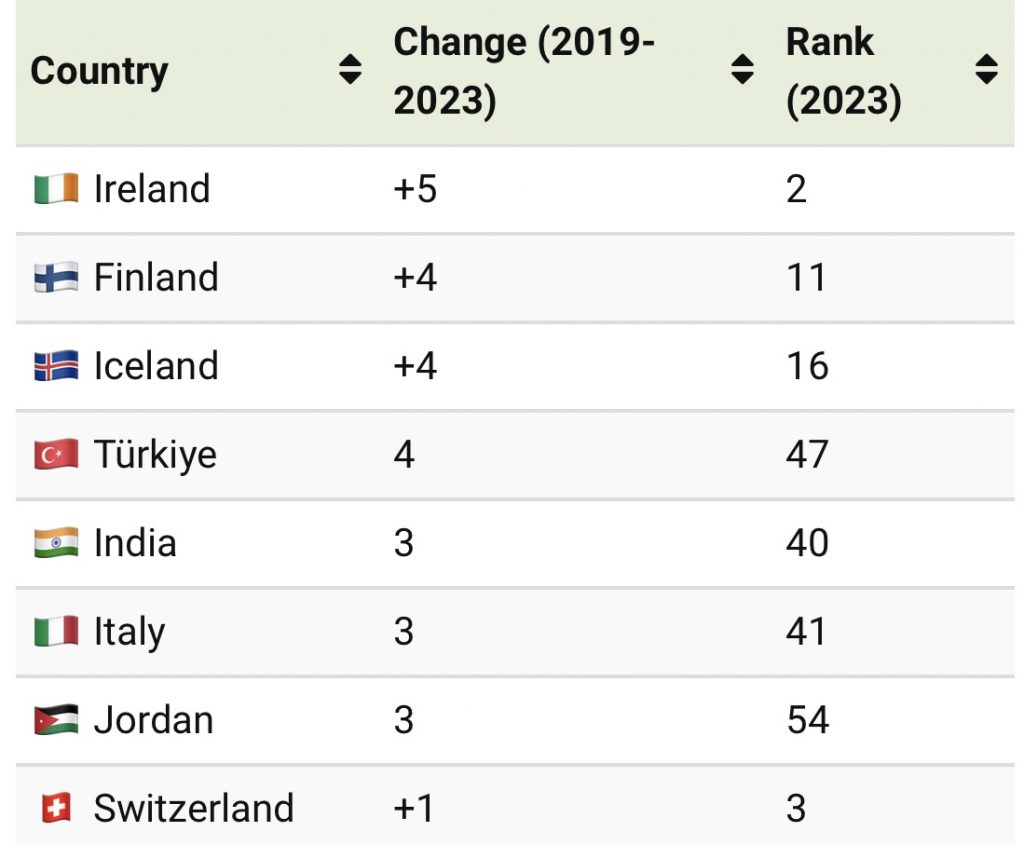Click Jordan's rank value 54
The height and width of the screenshot is (845, 1024).
click(807, 720)
